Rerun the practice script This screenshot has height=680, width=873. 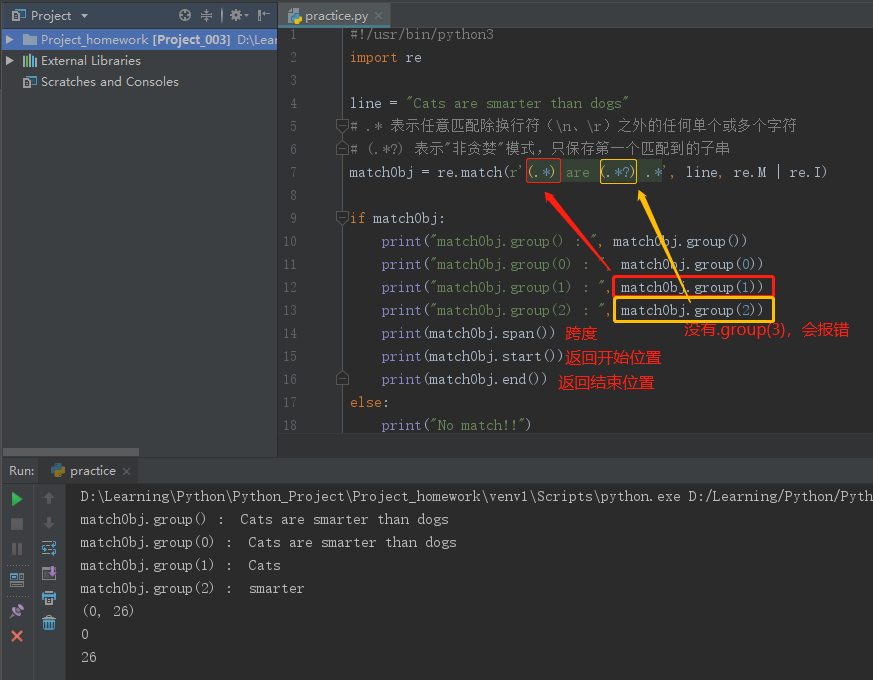[x=17, y=499]
